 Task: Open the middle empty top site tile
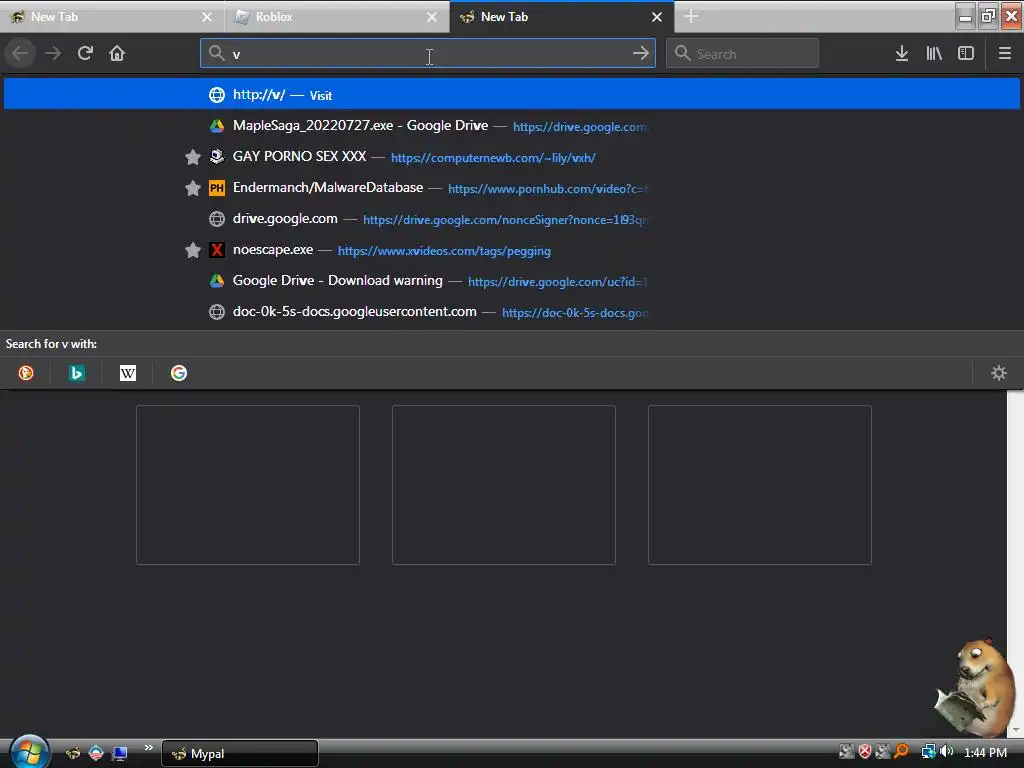504,485
